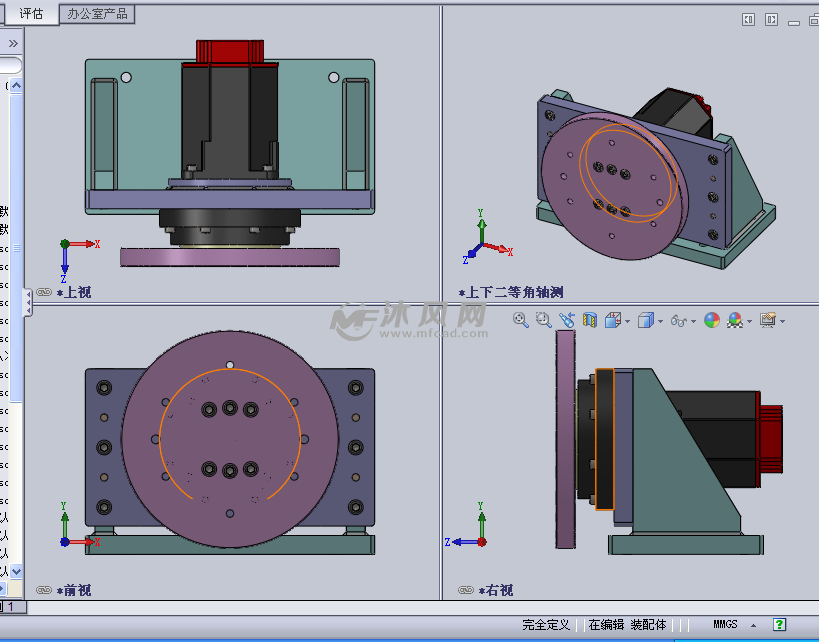
Task: Select the Zoom to Area tool
Action: 544,320
